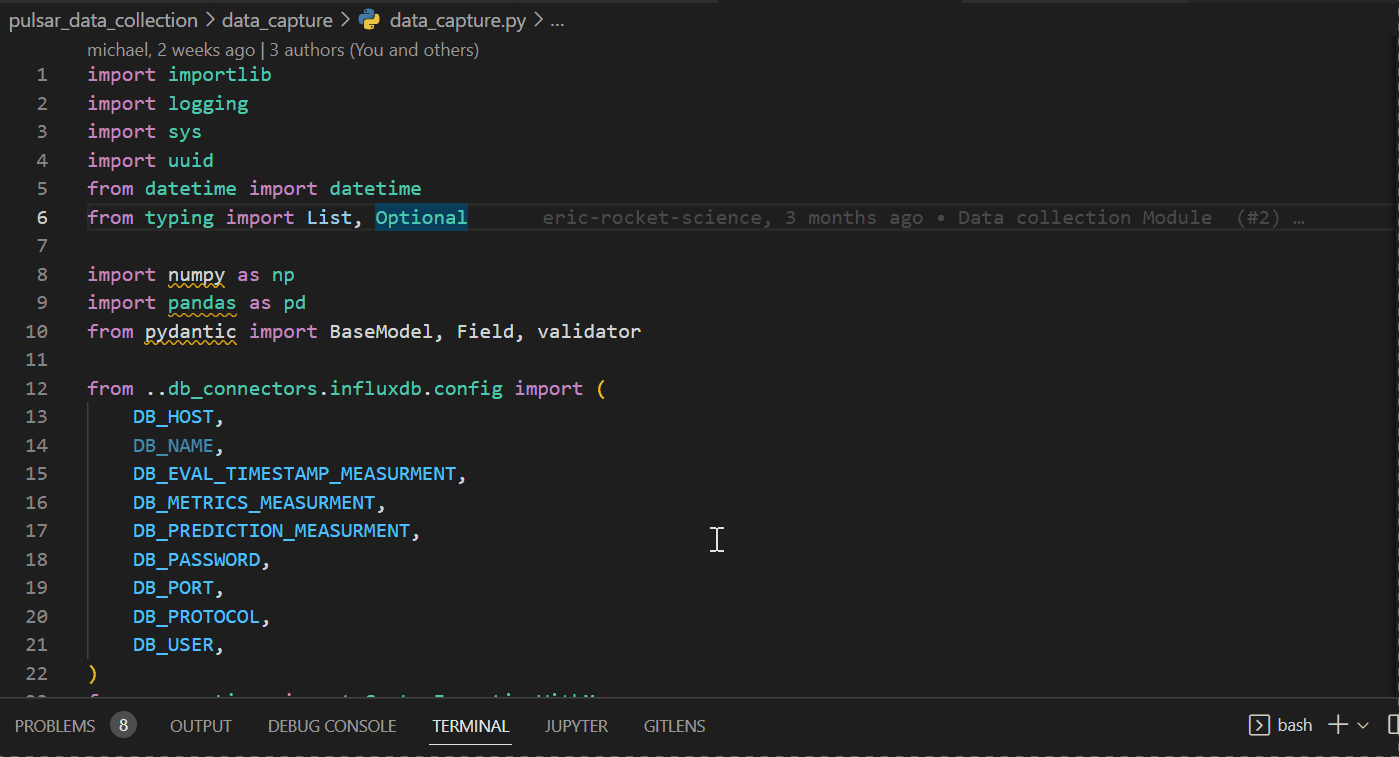Create a new terminal with plus icon

[1337, 726]
